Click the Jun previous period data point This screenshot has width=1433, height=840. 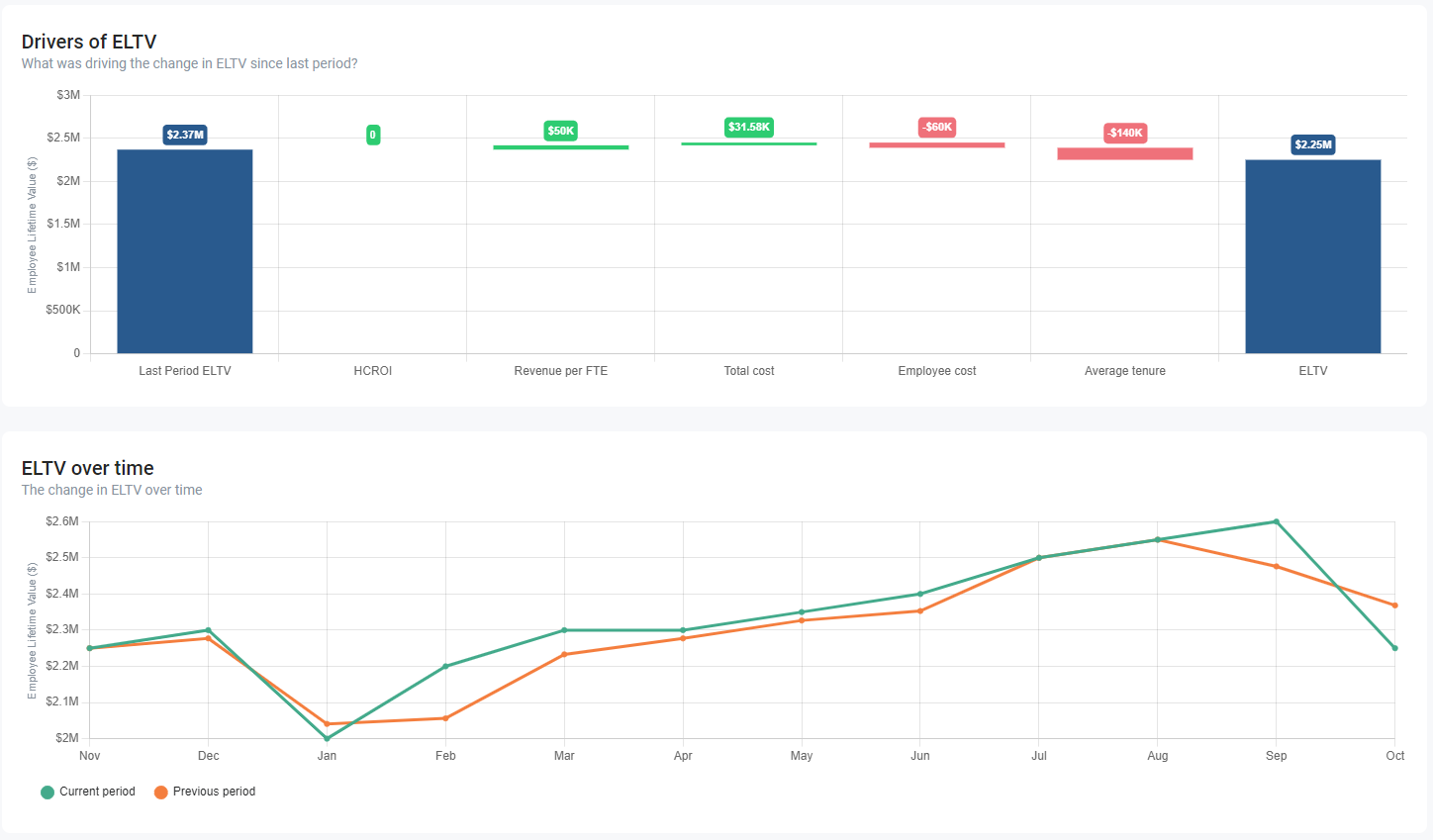click(920, 610)
